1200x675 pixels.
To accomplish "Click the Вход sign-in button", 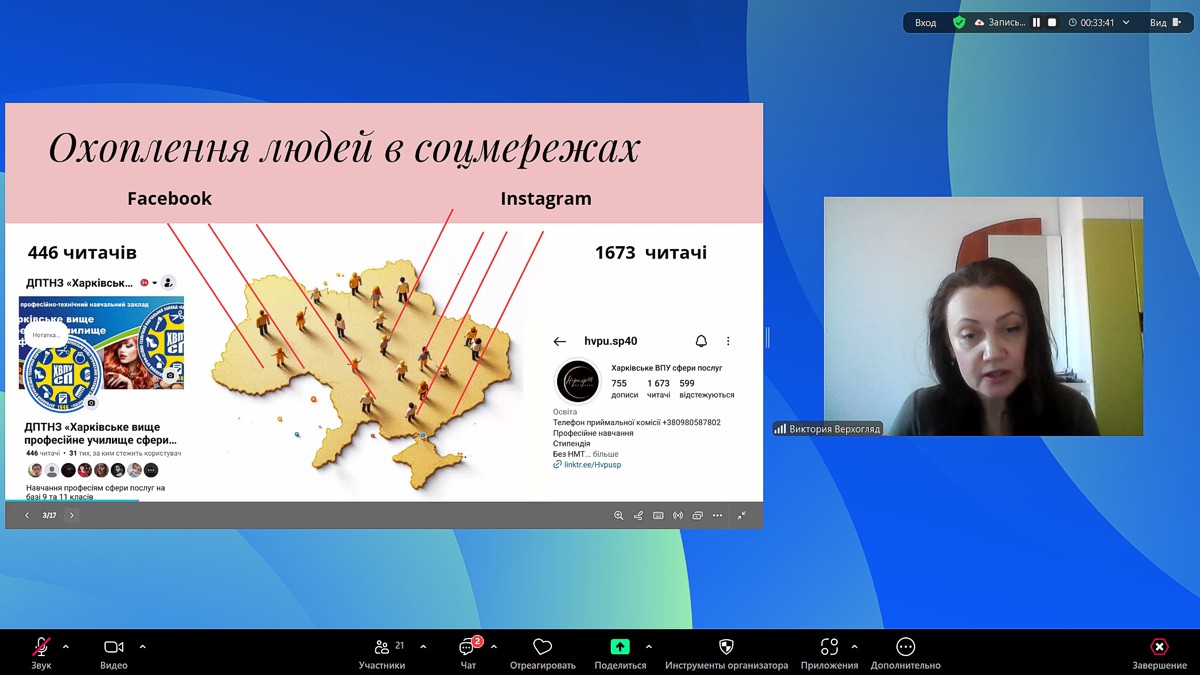I will click(x=926, y=22).
